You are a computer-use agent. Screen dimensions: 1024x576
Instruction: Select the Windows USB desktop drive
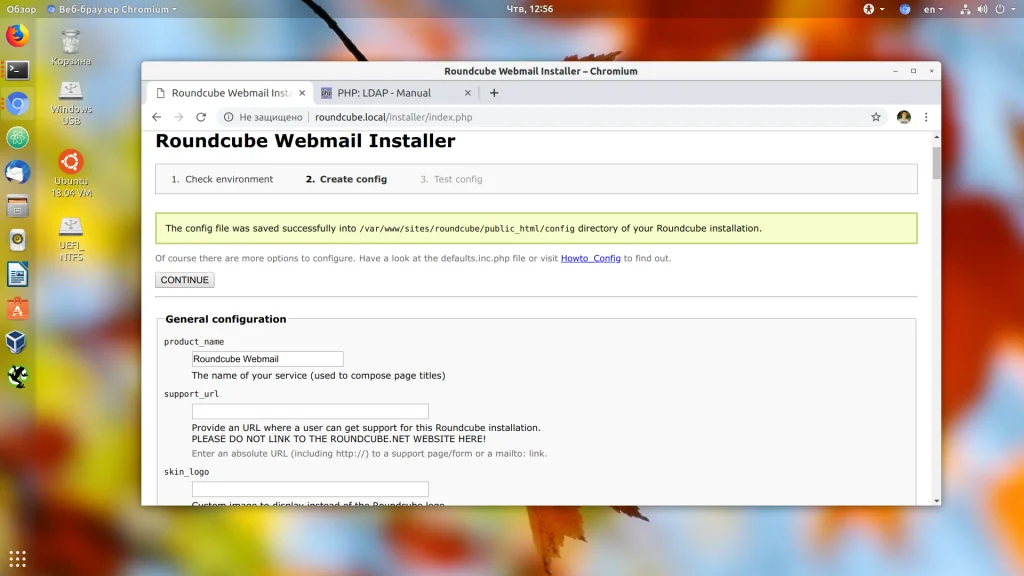[71, 103]
